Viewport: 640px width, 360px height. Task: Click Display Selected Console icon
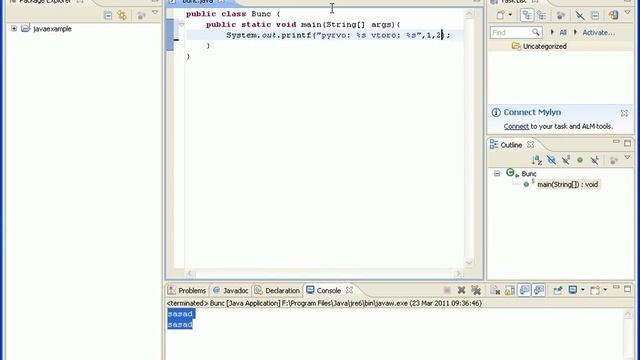click(x=573, y=290)
